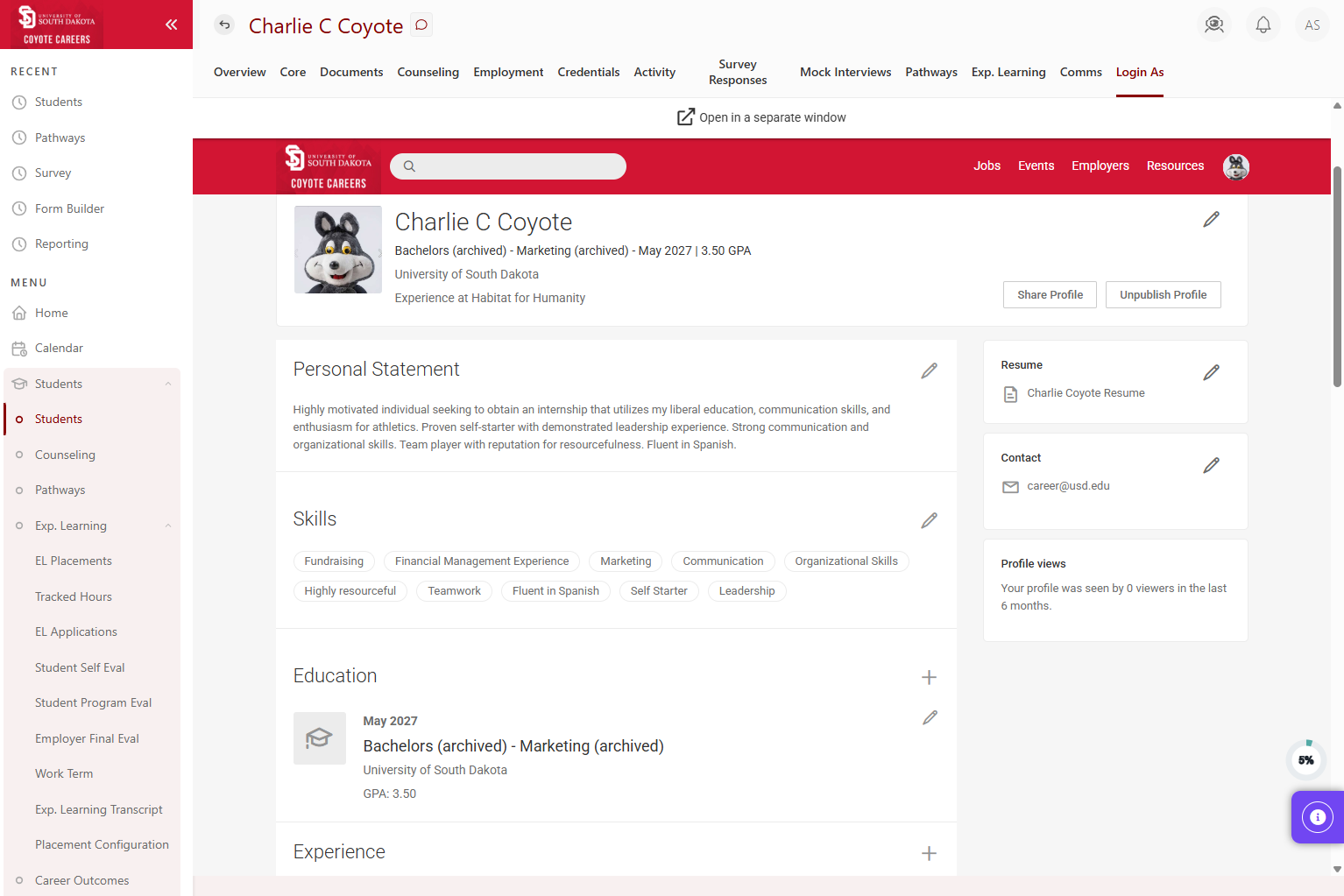1344x896 pixels.
Task: Open the Survey Responses tab
Action: 738,72
